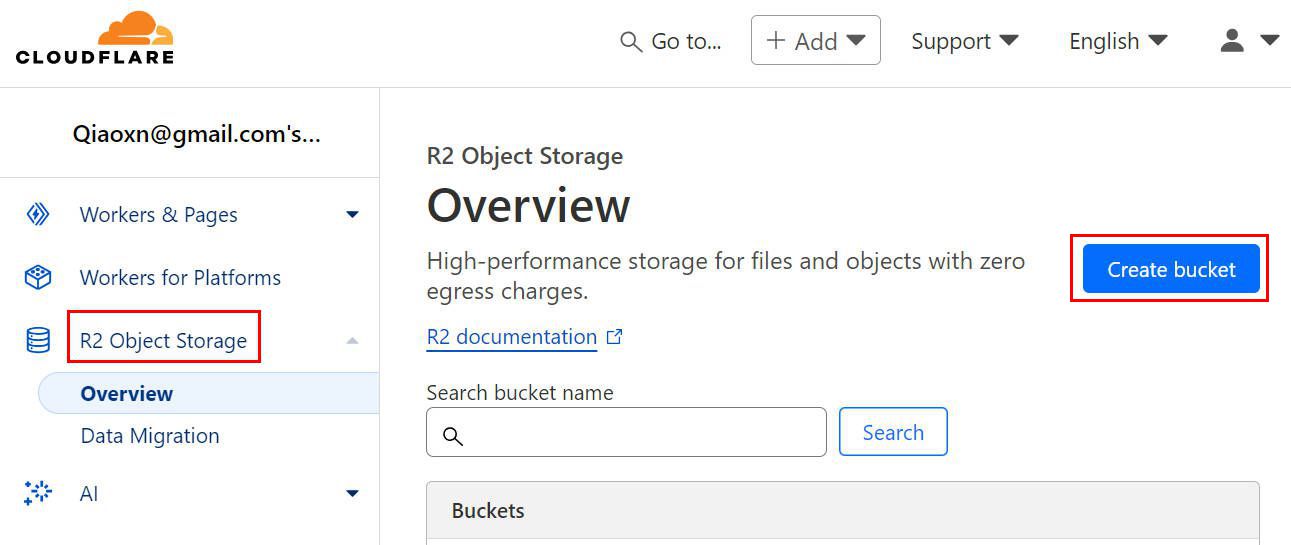Click the R2 Object Storage database icon
Viewport: 1291px width, 545px height.
point(38,341)
